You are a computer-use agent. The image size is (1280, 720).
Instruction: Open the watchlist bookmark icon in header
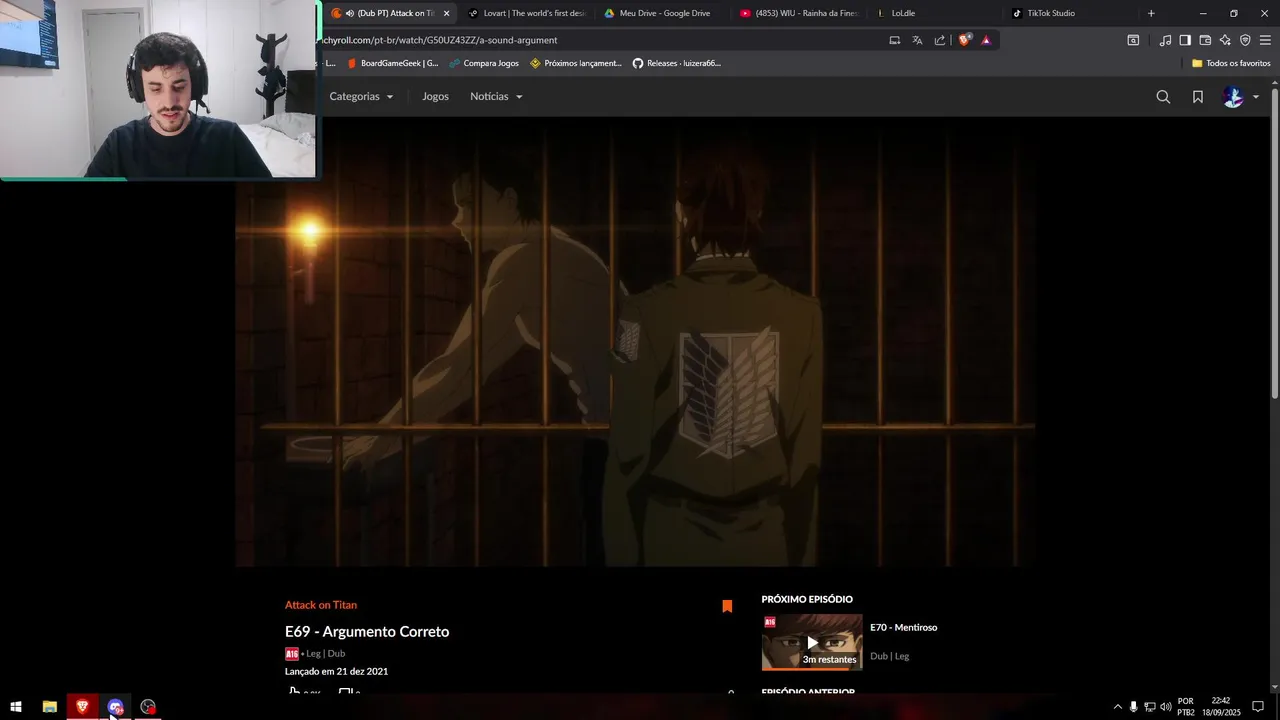coord(1198,97)
